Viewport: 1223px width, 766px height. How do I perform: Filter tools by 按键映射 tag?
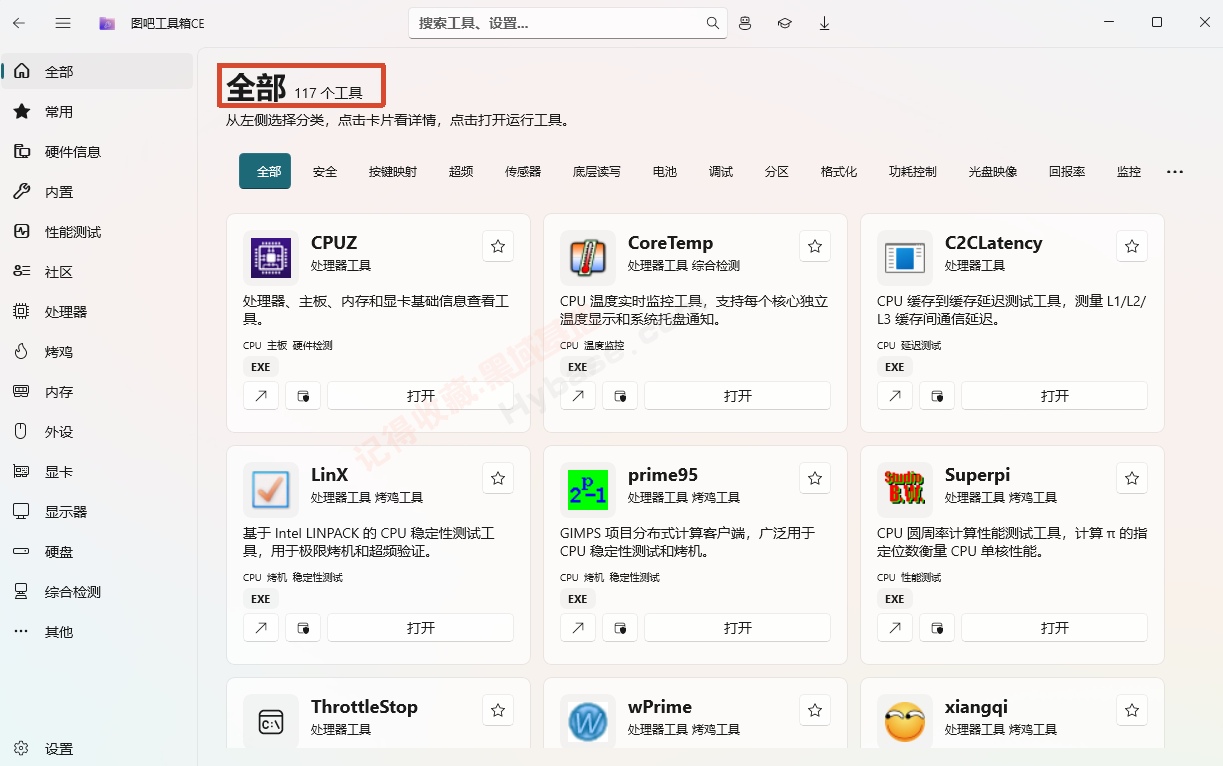tap(393, 171)
